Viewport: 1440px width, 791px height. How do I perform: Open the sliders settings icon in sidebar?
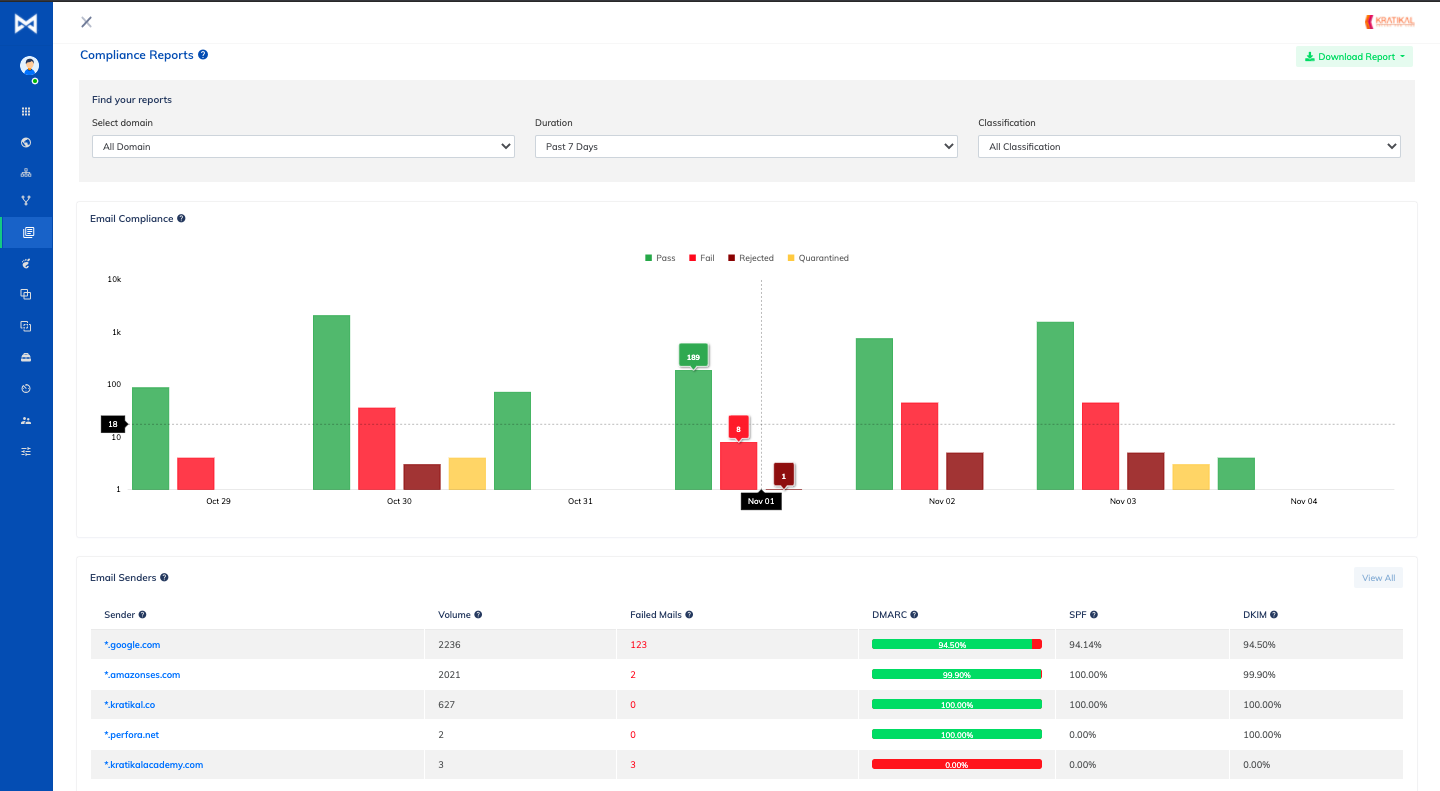click(26, 451)
